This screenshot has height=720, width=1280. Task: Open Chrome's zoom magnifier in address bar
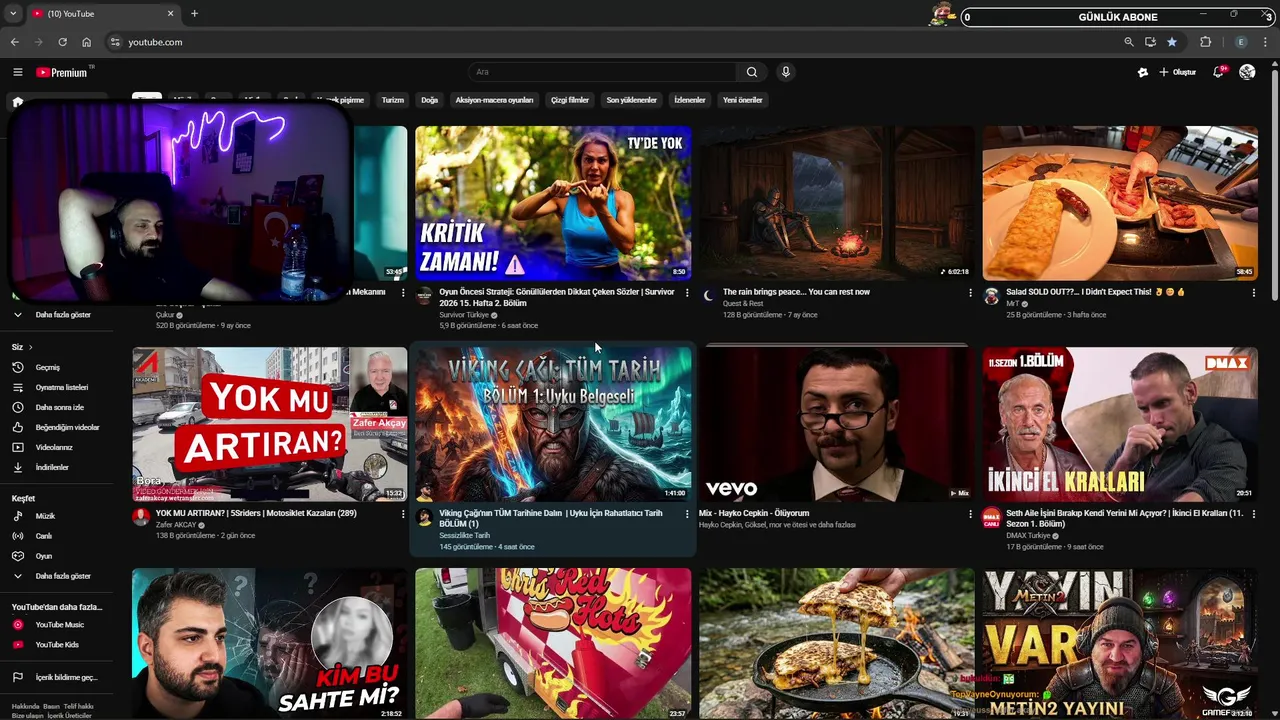point(1129,42)
